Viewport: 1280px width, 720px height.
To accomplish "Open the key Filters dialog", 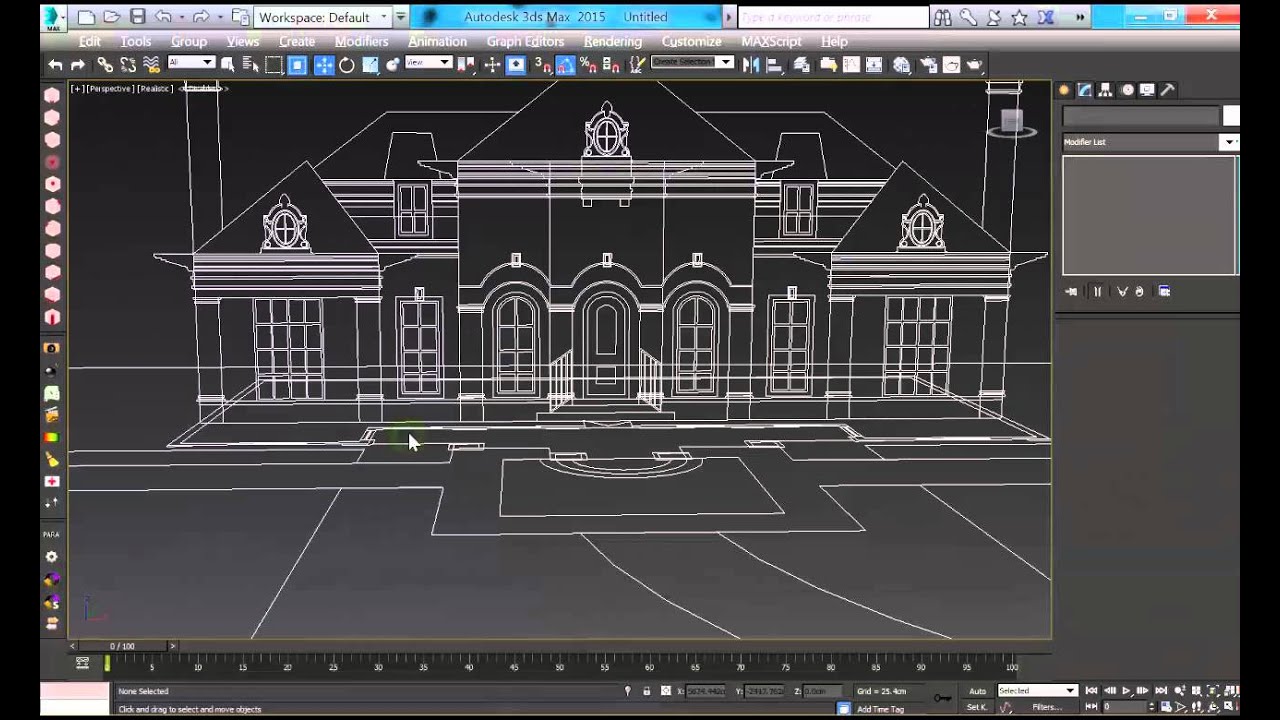I will [1047, 707].
